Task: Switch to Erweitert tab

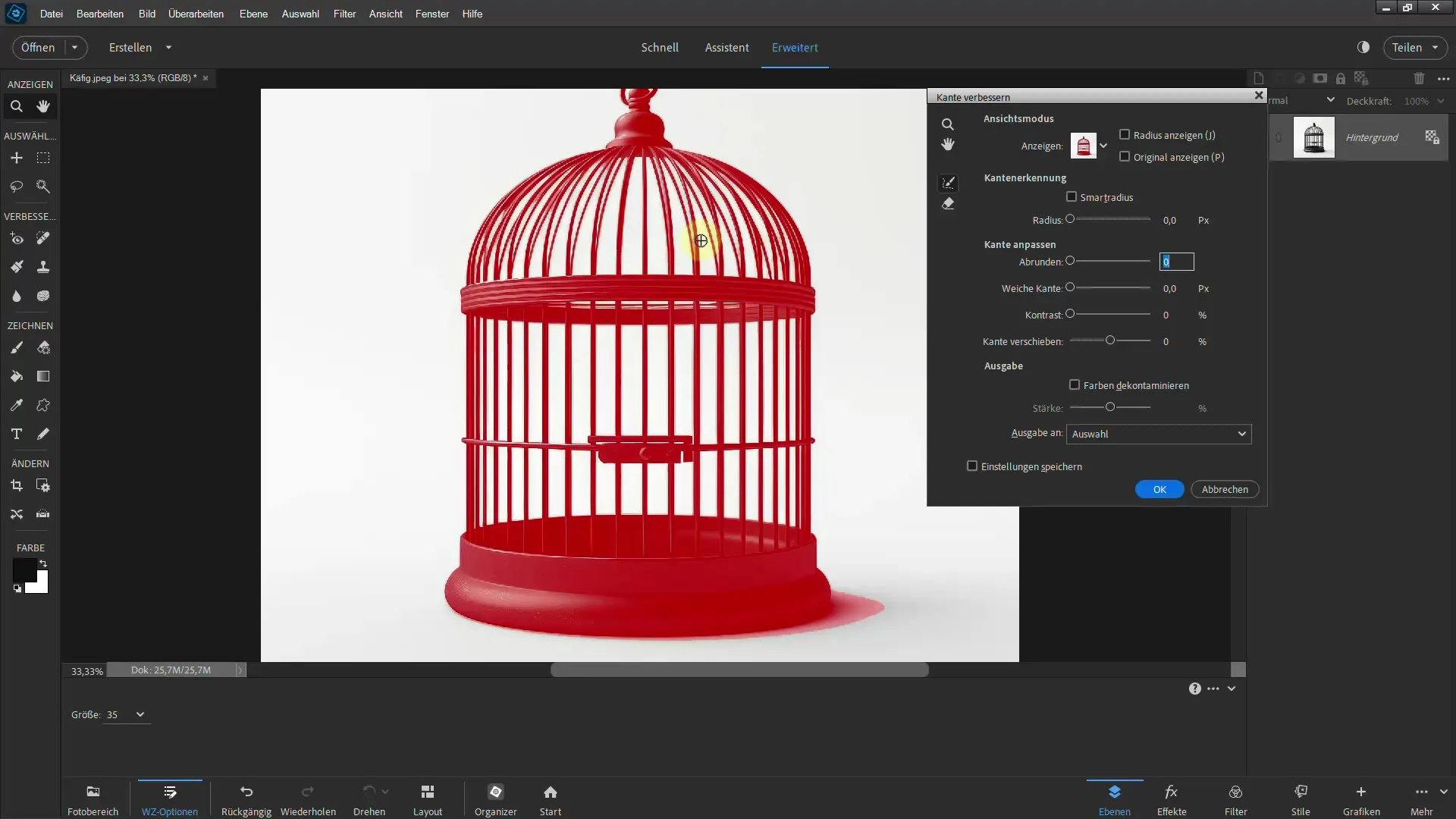Action: 795,47
